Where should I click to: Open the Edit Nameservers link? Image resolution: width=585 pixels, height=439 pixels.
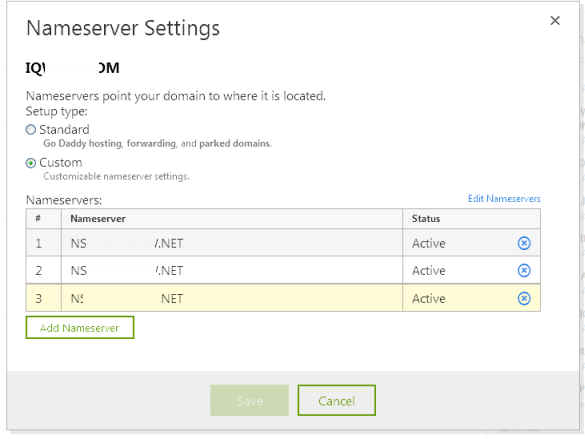(x=504, y=198)
